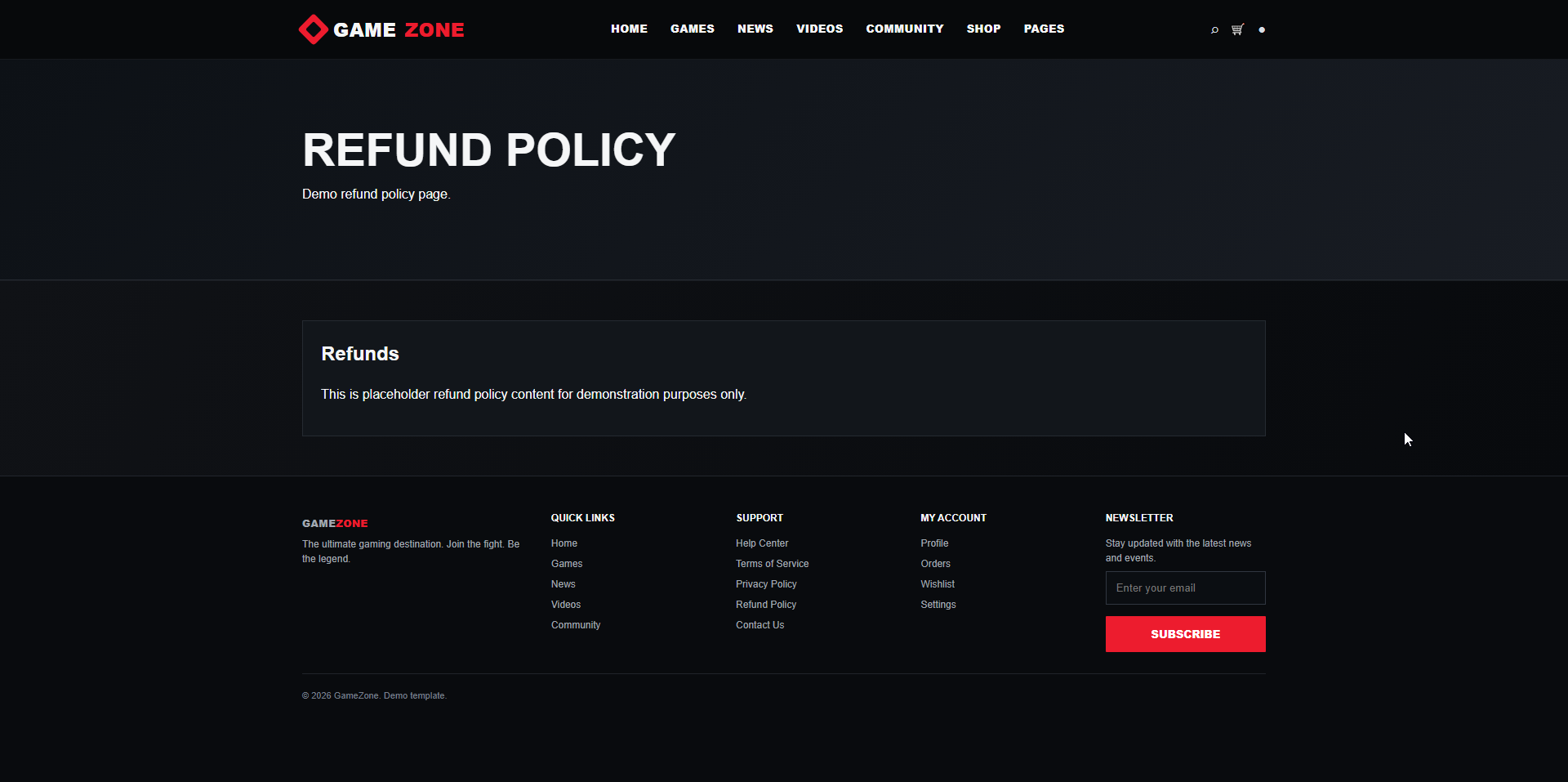Open the Home menu item
Viewport: 1568px width, 782px height.
629,29
